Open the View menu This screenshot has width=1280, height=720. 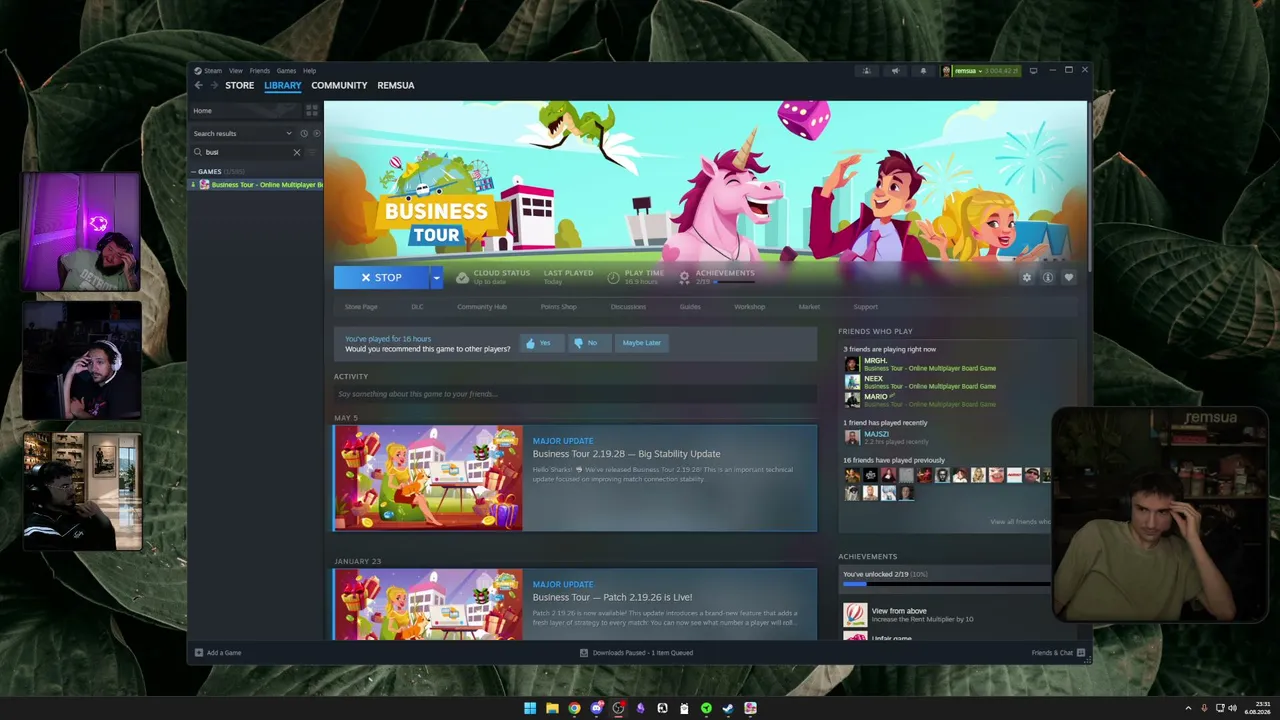click(235, 71)
